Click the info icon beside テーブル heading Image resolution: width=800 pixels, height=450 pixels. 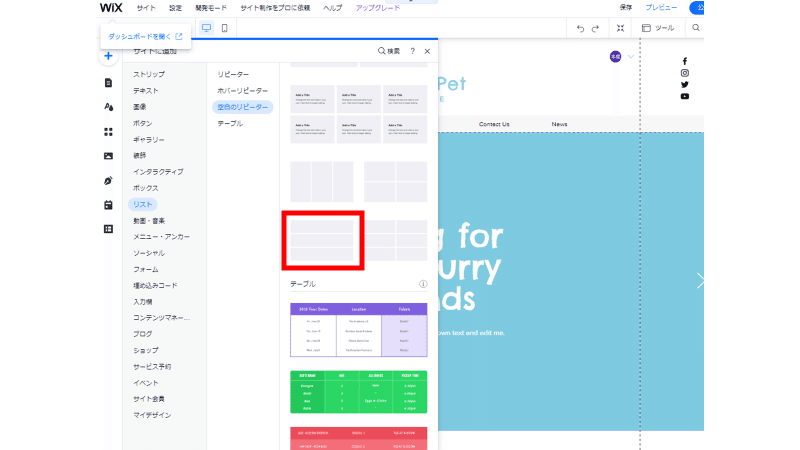(x=423, y=284)
